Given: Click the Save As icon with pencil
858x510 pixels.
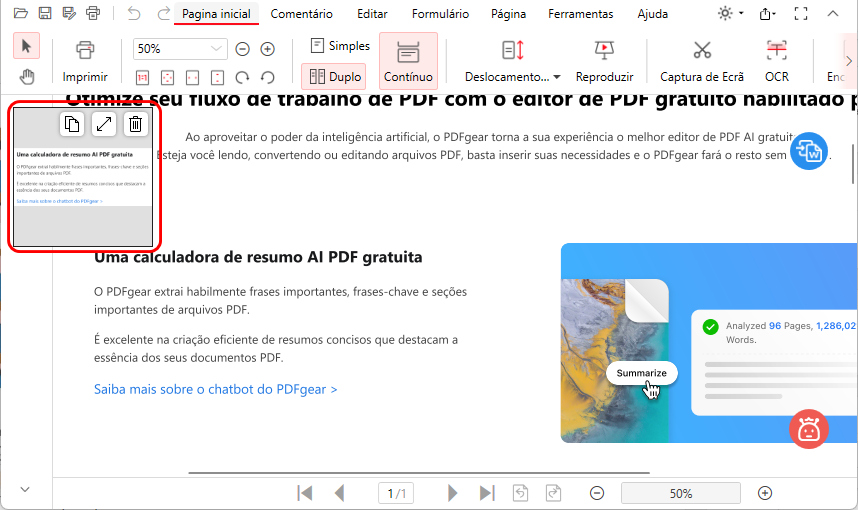Looking at the screenshot, I should (x=69, y=13).
